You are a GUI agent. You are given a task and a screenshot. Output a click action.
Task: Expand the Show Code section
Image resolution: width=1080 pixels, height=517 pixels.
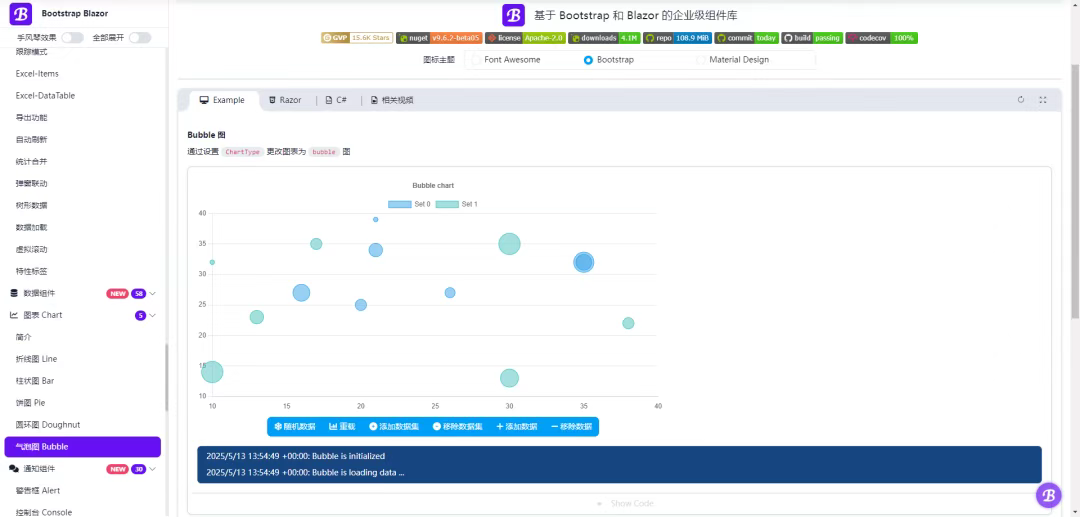point(625,503)
